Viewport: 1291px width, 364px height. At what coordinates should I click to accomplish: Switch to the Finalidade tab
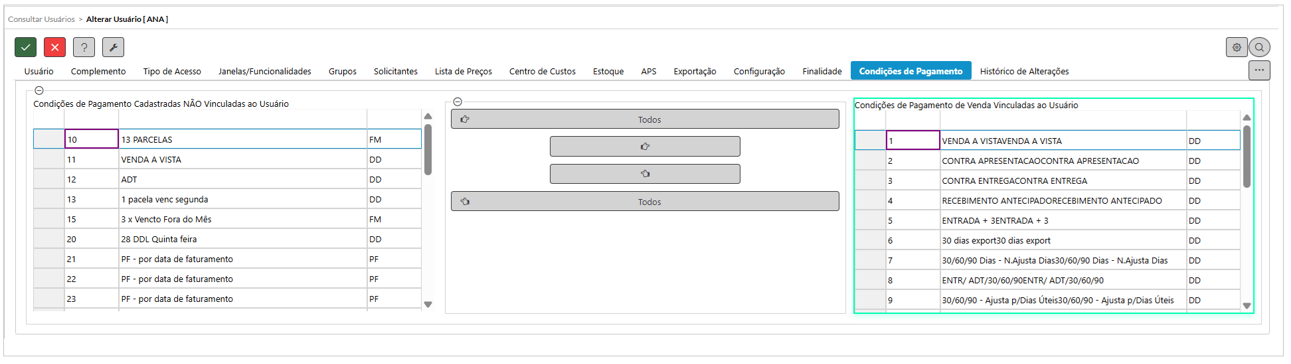point(822,71)
